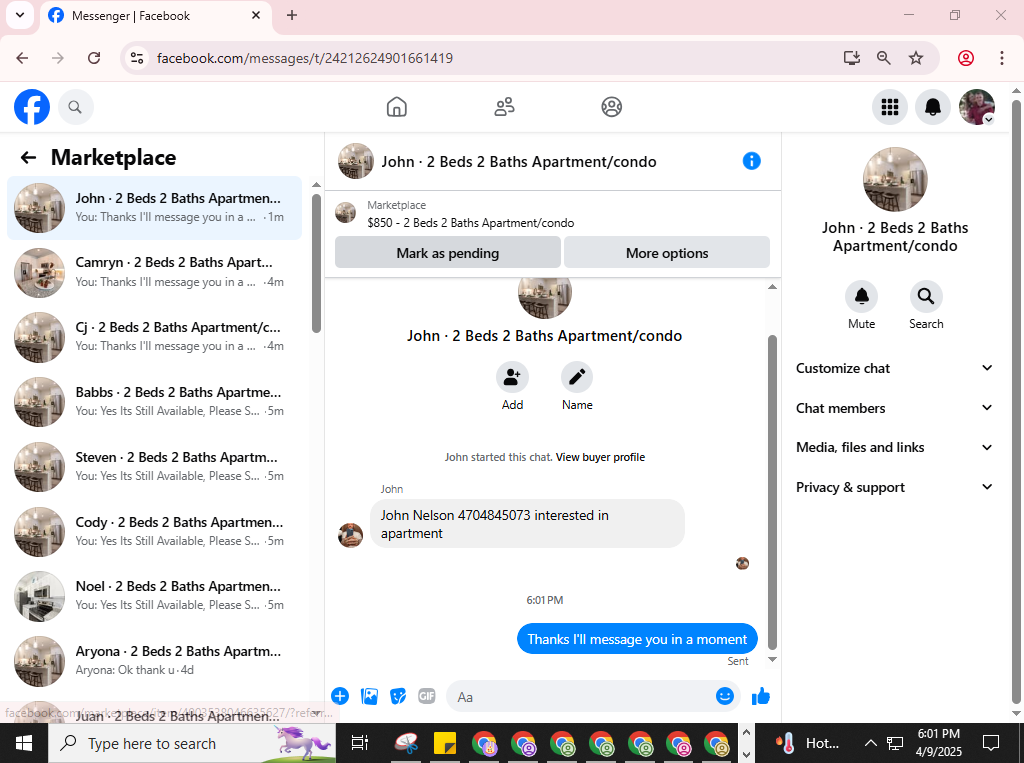The height and width of the screenshot is (763, 1024).
Task: Expand Customize chat section
Action: tap(894, 368)
